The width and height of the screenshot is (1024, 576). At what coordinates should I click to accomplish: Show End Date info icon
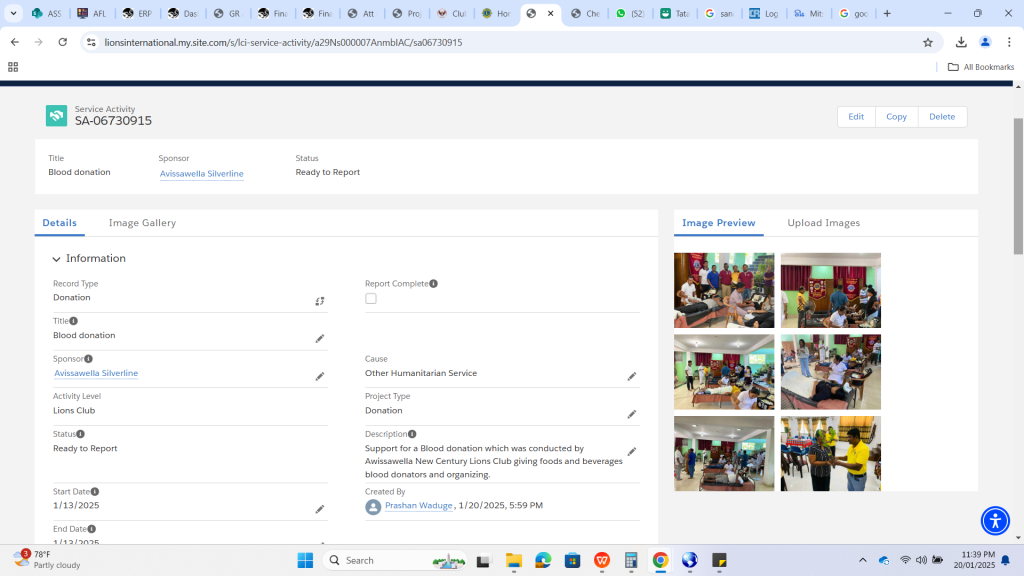pyautogui.click(x=92, y=529)
